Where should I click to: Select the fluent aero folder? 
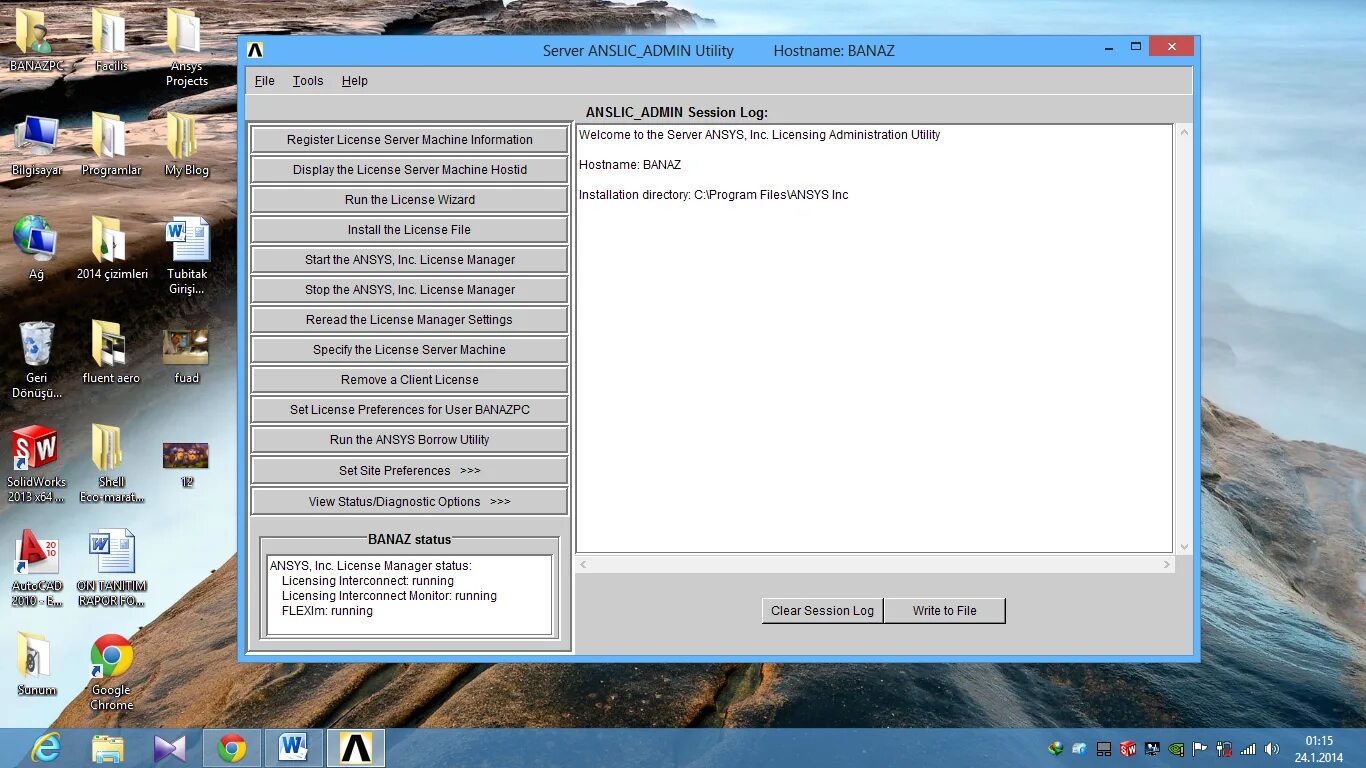click(111, 353)
